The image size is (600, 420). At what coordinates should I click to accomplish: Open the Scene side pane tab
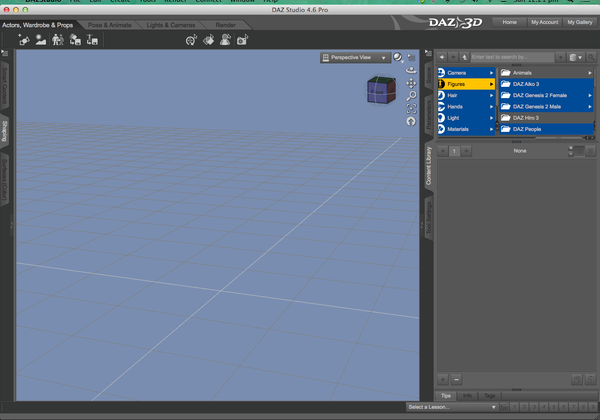coord(429,75)
